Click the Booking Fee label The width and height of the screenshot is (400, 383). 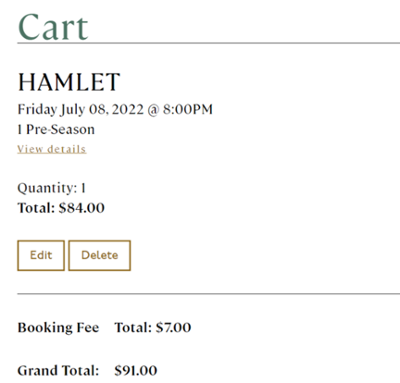(58, 328)
